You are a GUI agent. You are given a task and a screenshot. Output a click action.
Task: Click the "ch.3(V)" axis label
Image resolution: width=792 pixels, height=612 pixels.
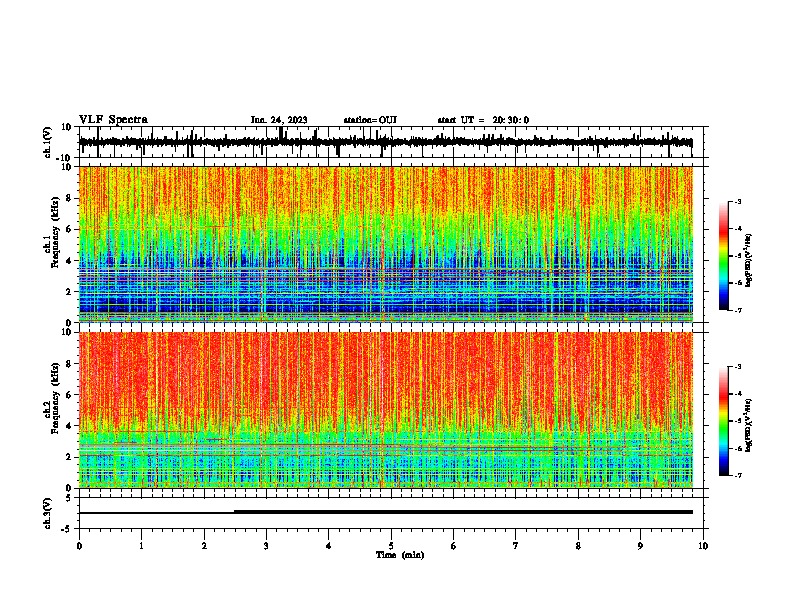48,513
